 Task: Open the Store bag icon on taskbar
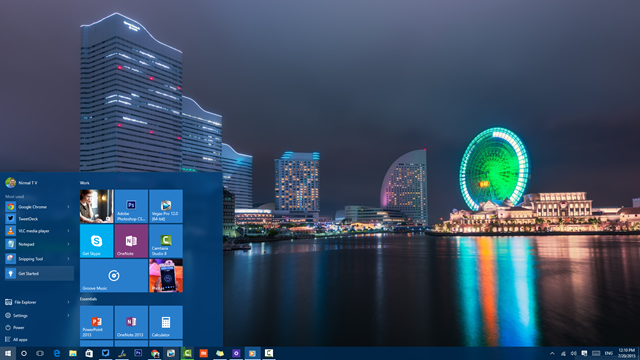[x=89, y=353]
